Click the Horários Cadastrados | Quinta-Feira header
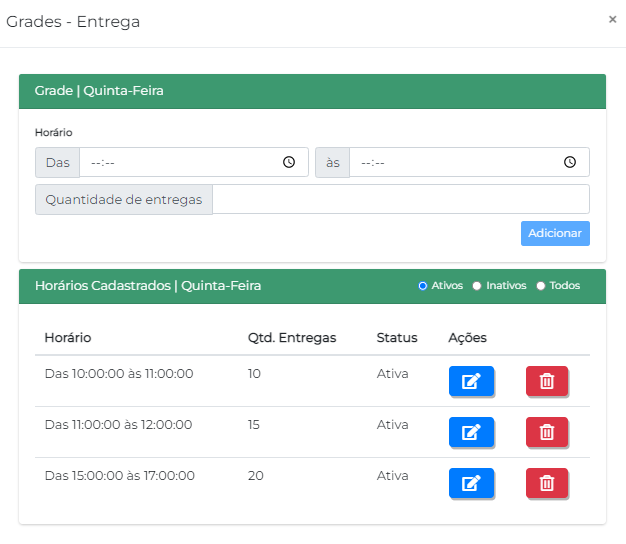 [148, 286]
